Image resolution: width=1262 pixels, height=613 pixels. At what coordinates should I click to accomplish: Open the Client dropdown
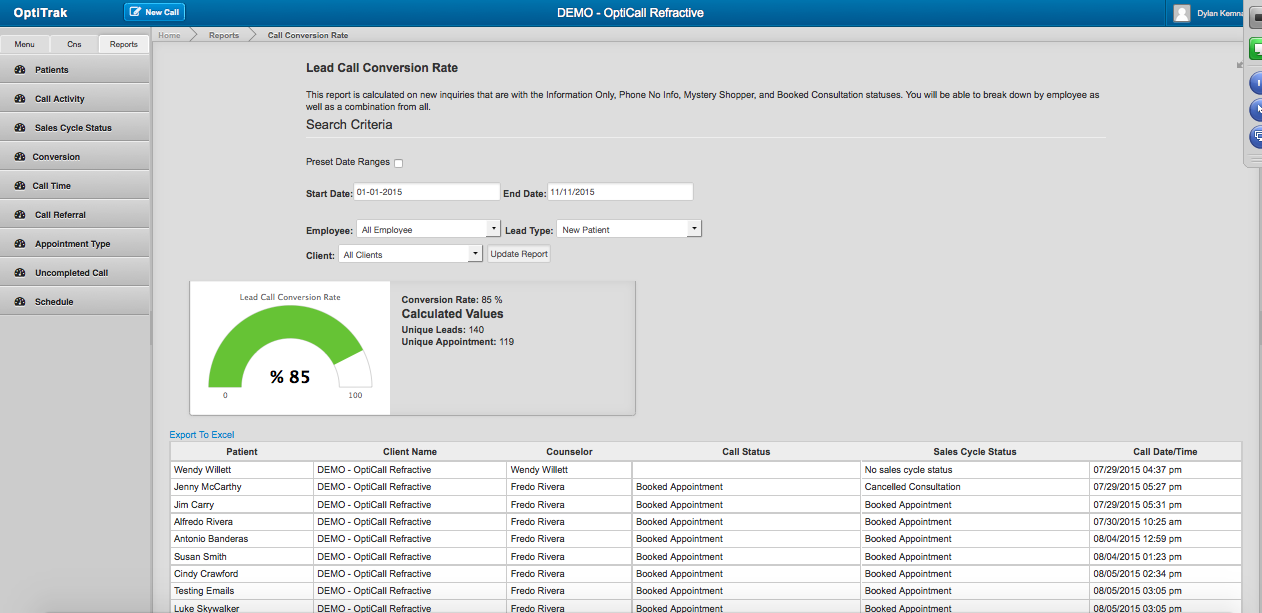411,254
